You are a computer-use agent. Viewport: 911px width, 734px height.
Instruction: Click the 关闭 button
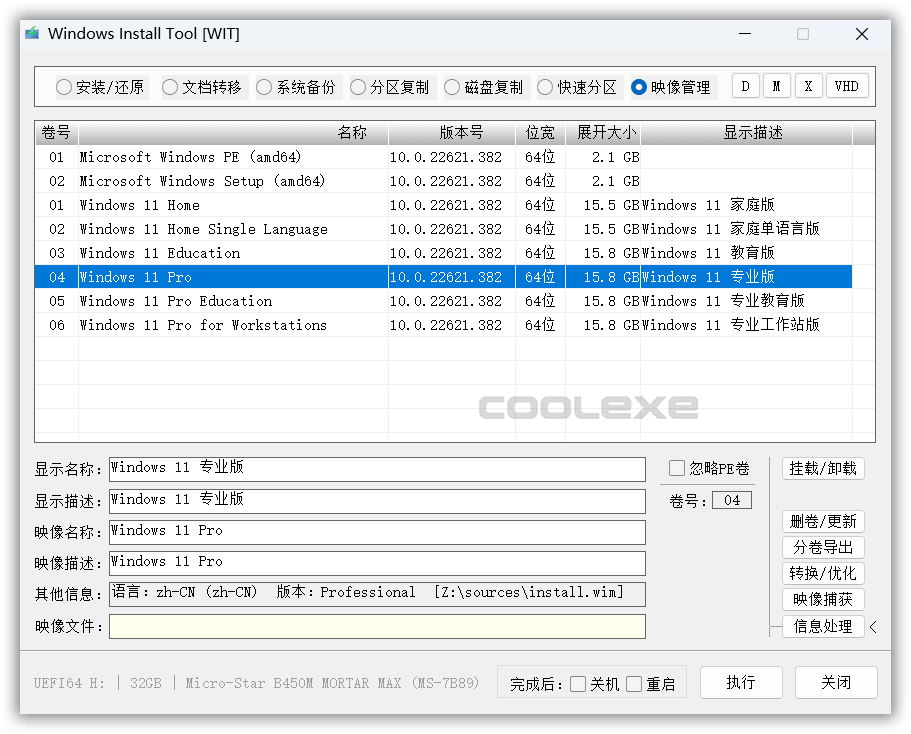pos(836,682)
